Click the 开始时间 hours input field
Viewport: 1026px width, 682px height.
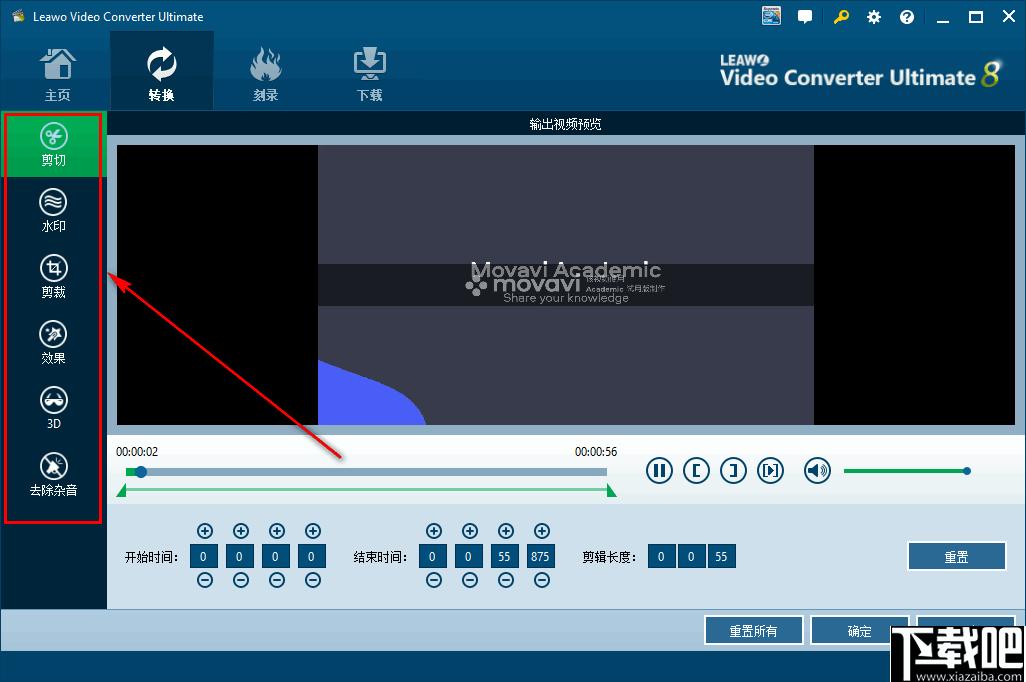pyautogui.click(x=203, y=556)
